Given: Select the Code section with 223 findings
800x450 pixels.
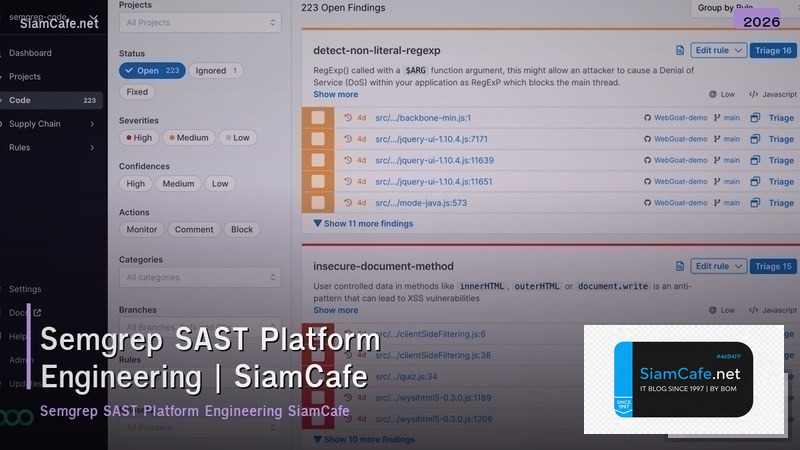Looking at the screenshot, I should [x=51, y=101].
